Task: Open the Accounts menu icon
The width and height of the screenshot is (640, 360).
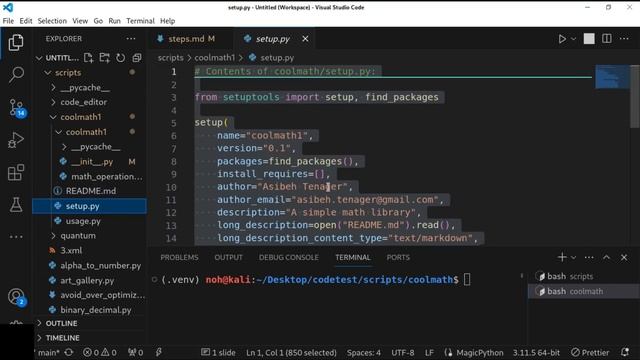Action: point(17,297)
